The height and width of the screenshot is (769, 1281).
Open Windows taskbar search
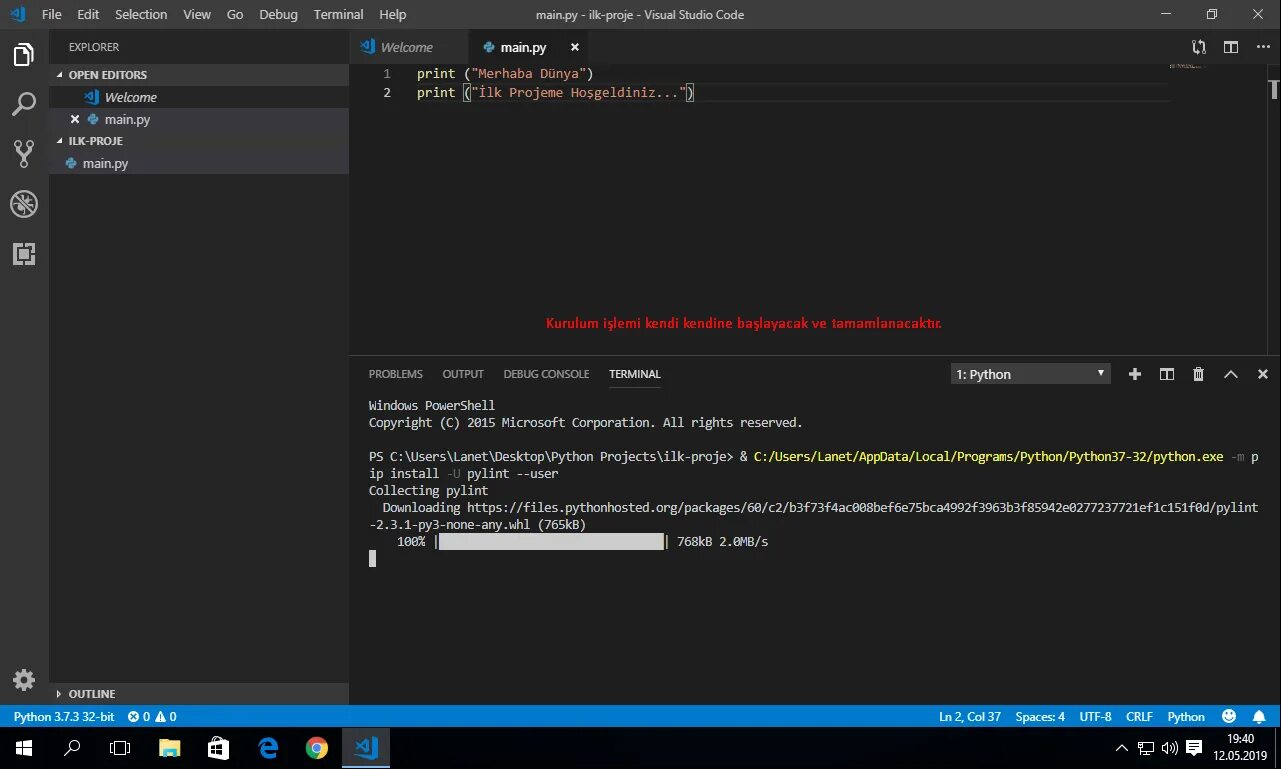pos(72,748)
